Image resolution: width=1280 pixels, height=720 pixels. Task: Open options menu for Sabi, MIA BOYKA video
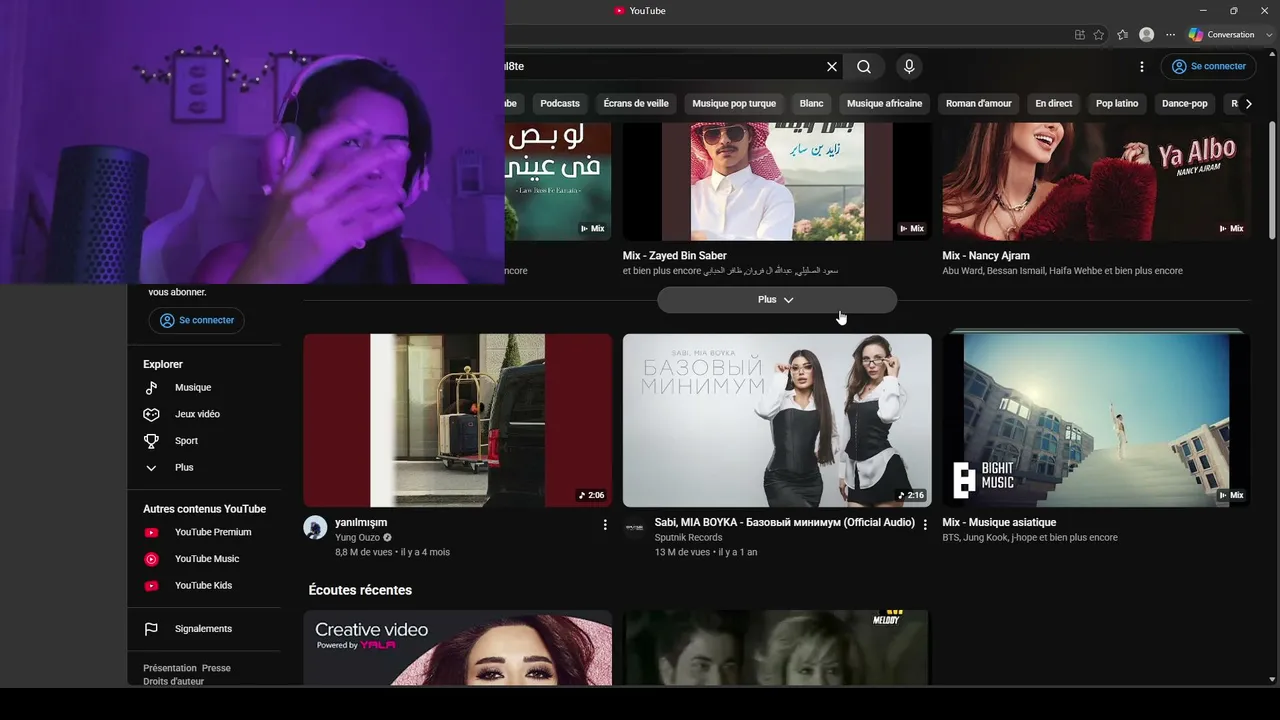[925, 524]
